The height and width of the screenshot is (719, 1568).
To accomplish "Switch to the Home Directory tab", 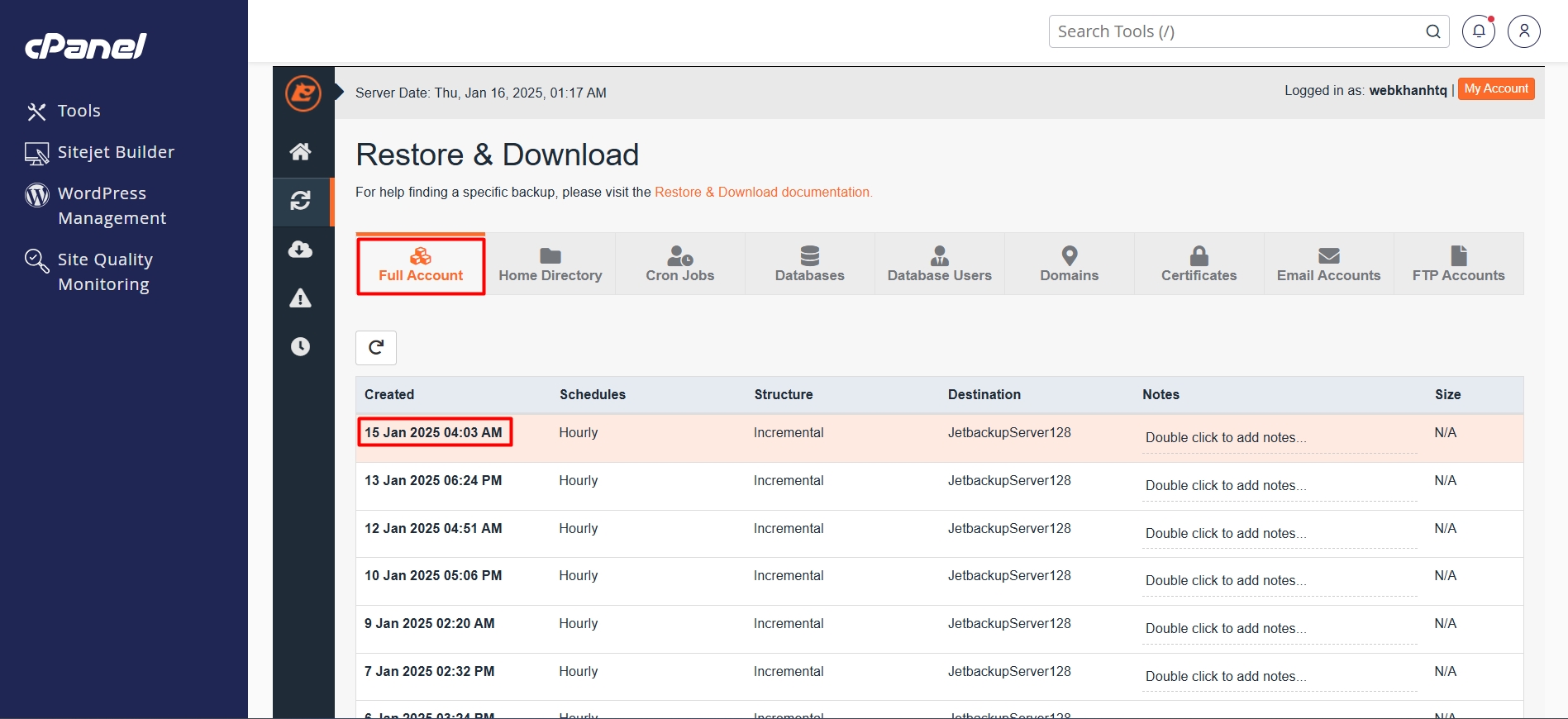I will coord(550,264).
